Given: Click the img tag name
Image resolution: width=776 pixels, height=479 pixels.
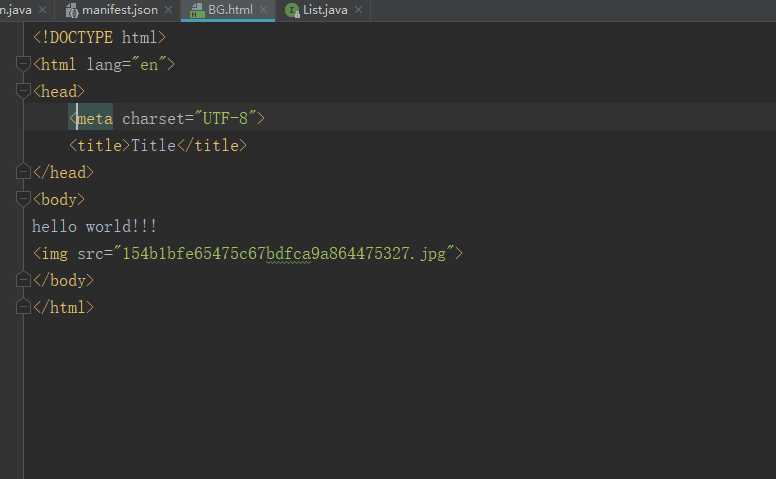Looking at the screenshot, I should pyautogui.click(x=54, y=253).
